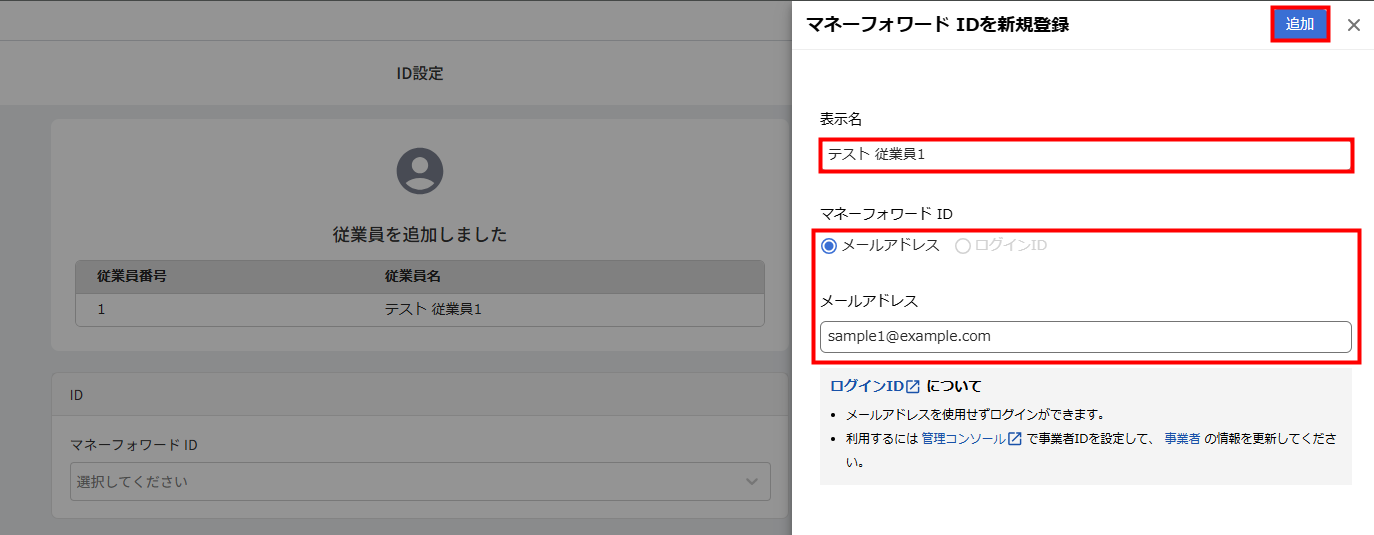Click the 従業員番号 column header
This screenshot has height=535, width=1374.
point(132,275)
